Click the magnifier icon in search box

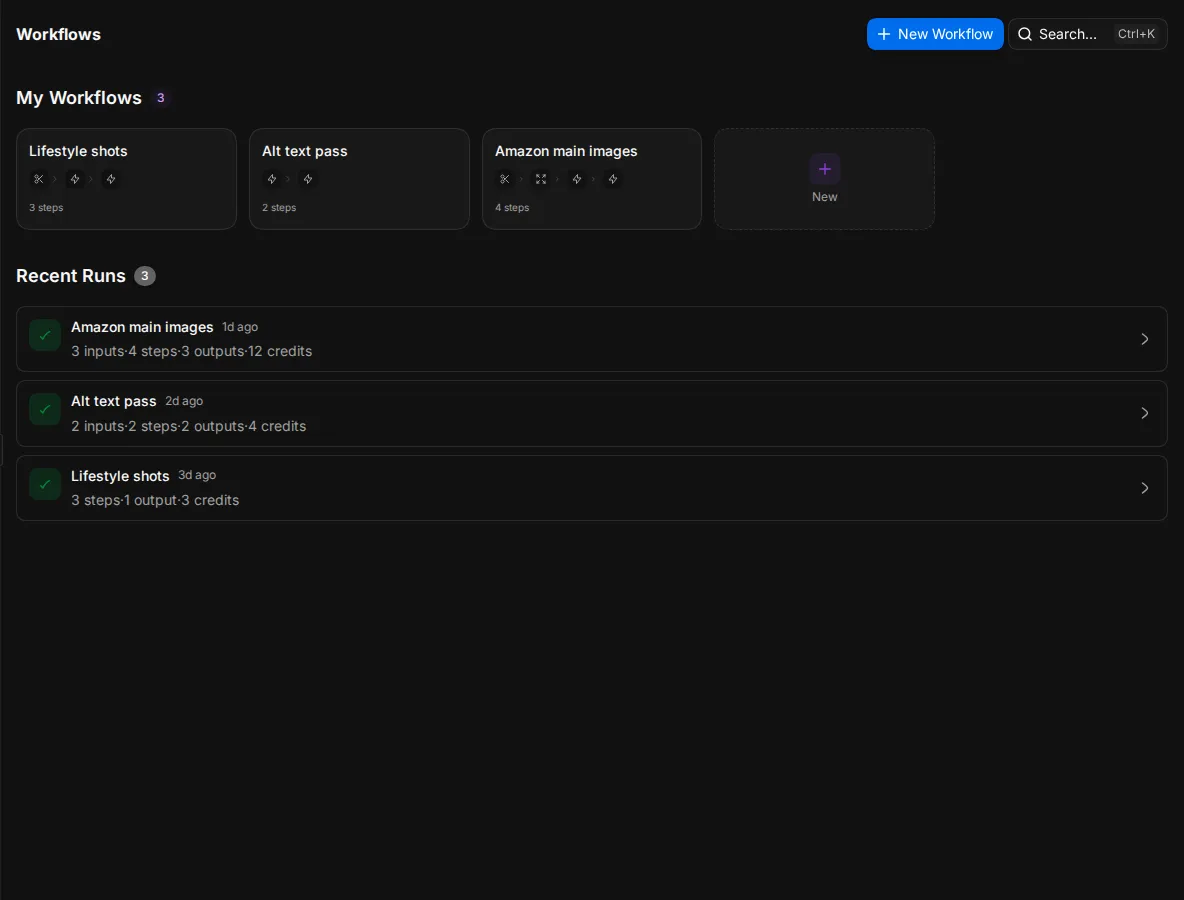click(1025, 34)
